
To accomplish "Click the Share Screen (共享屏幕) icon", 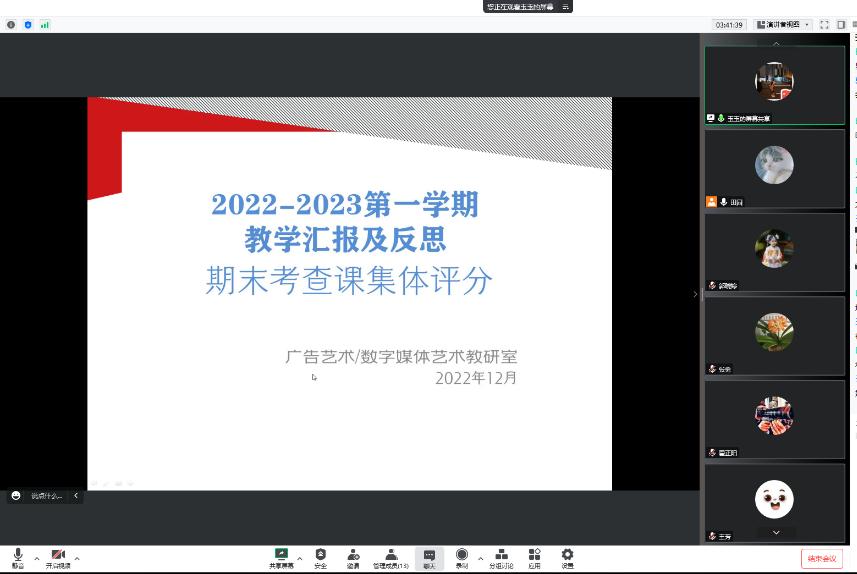I will tap(281, 556).
